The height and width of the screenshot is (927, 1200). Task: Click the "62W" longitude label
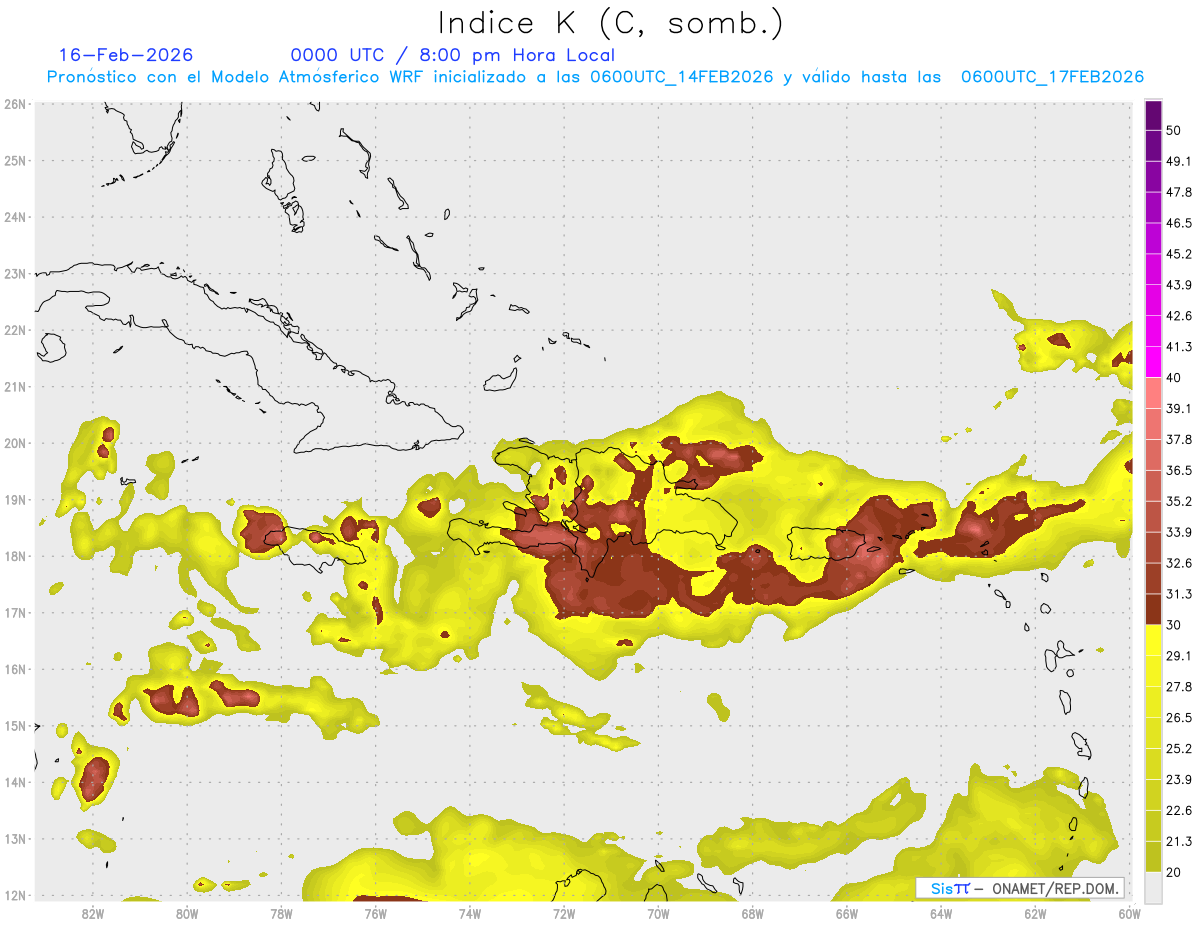[x=1034, y=913]
